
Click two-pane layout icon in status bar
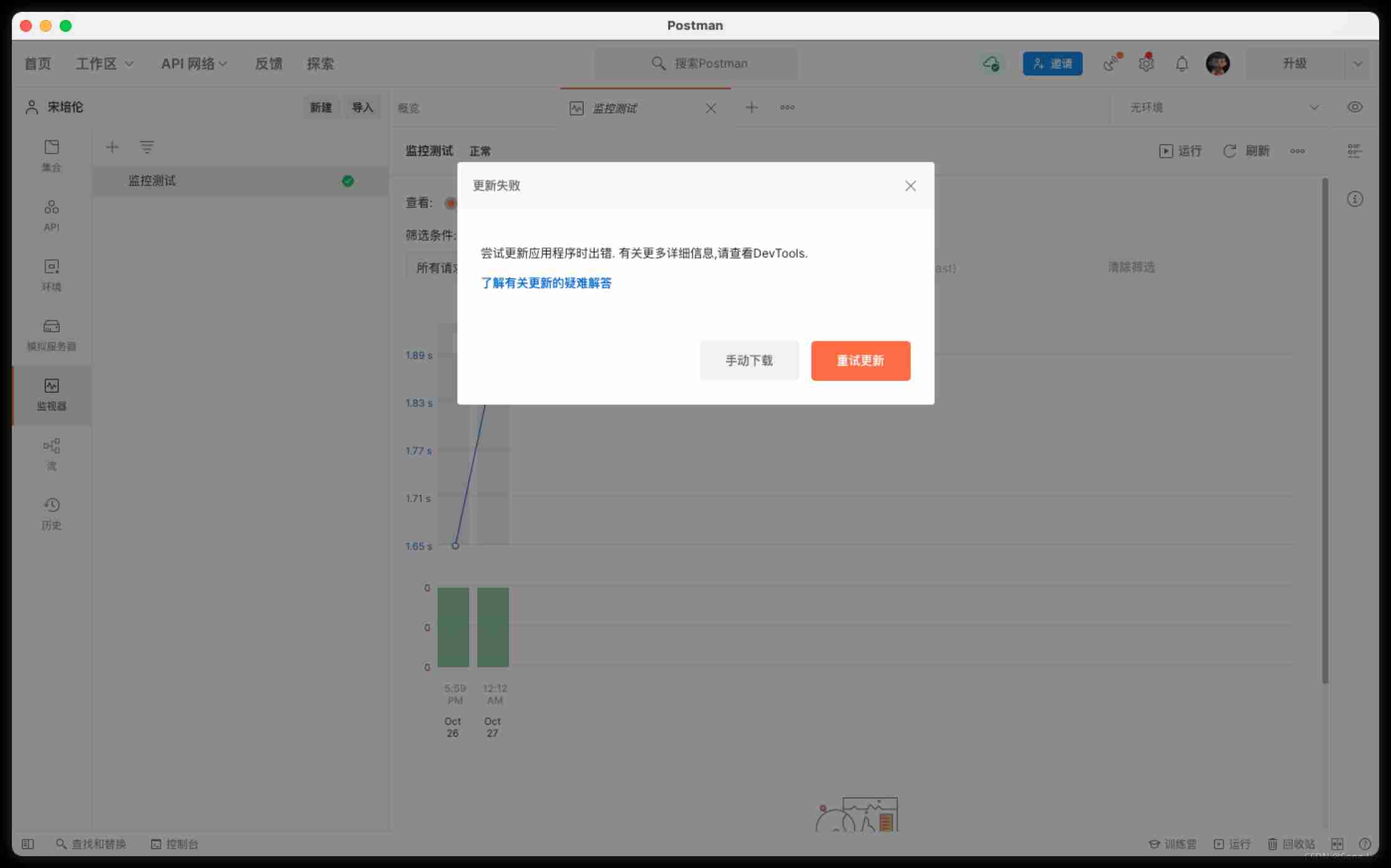pos(1337,844)
